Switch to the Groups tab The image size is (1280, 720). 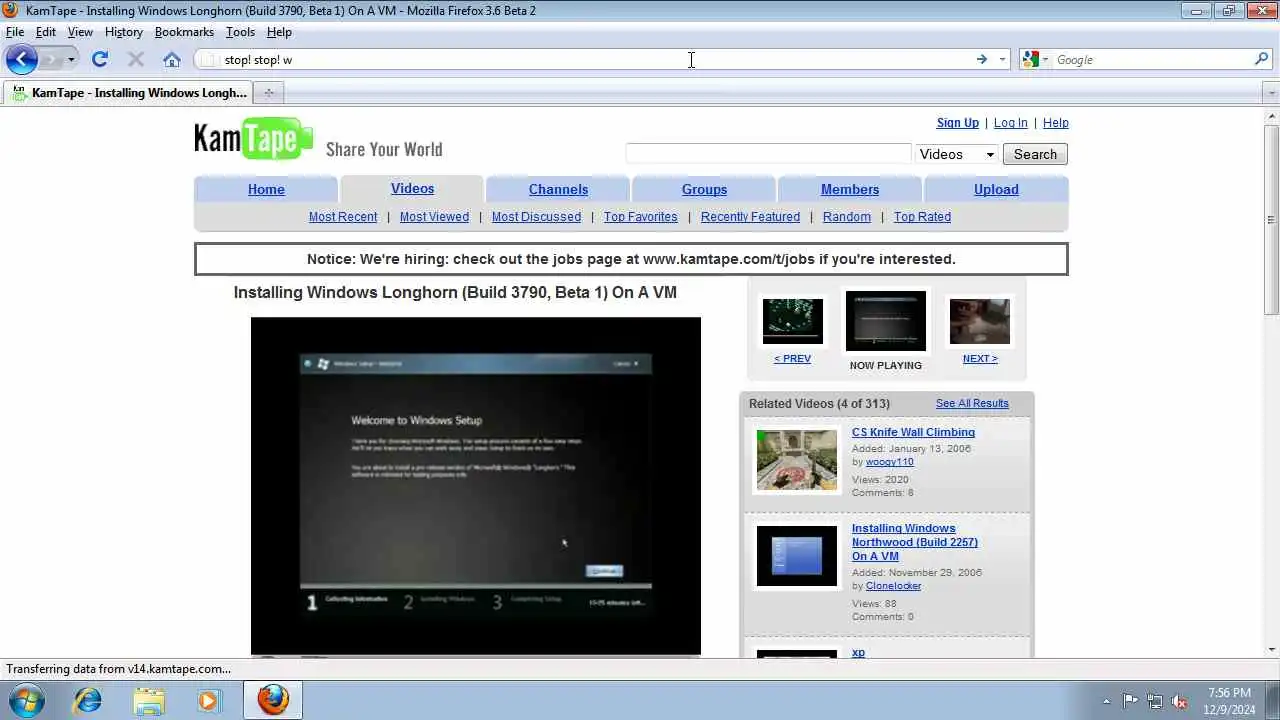tap(704, 189)
